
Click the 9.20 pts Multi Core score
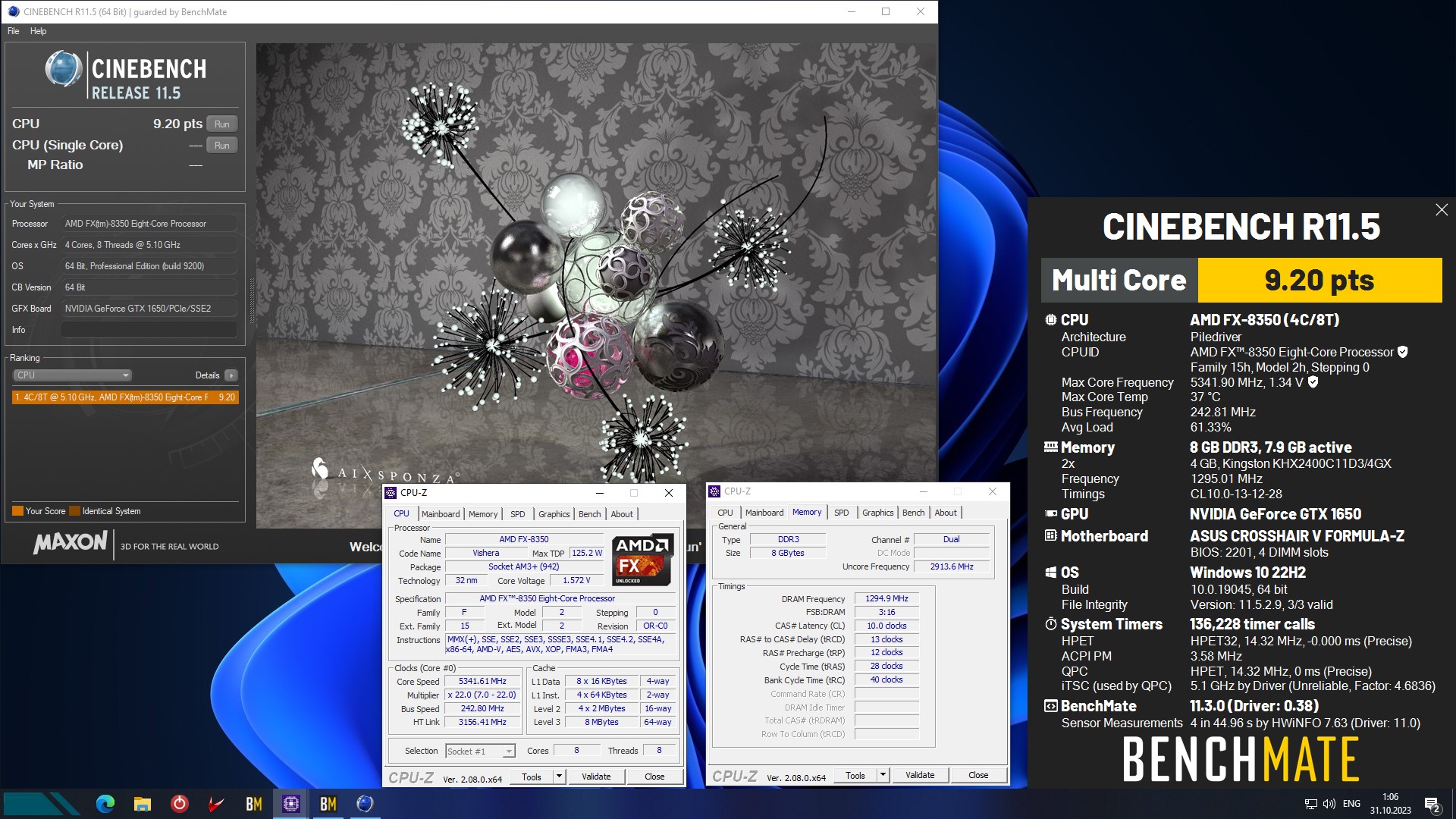(1319, 281)
